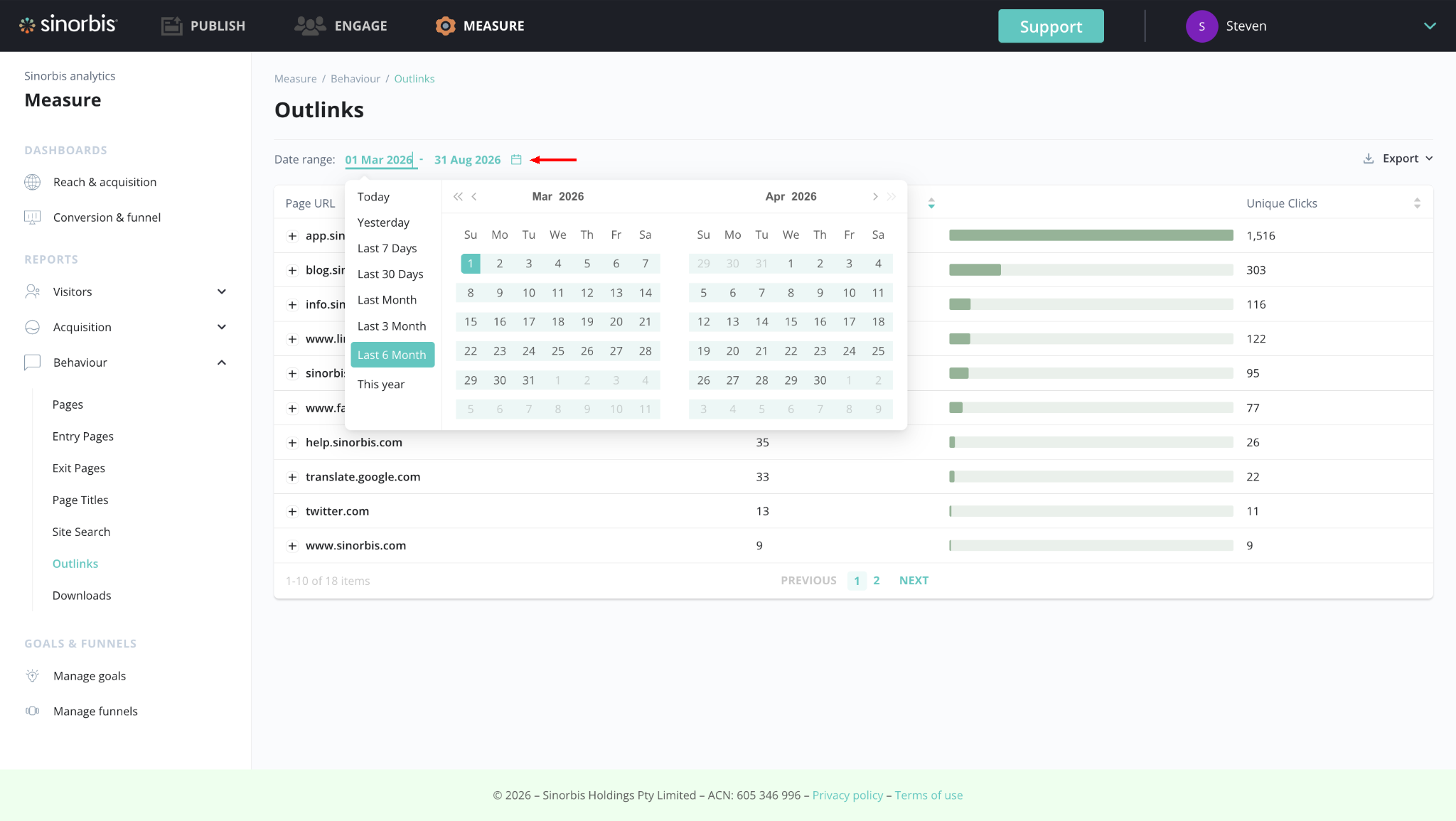Click the Visitors people icon
This screenshot has width=1456, height=821.
click(x=32, y=291)
